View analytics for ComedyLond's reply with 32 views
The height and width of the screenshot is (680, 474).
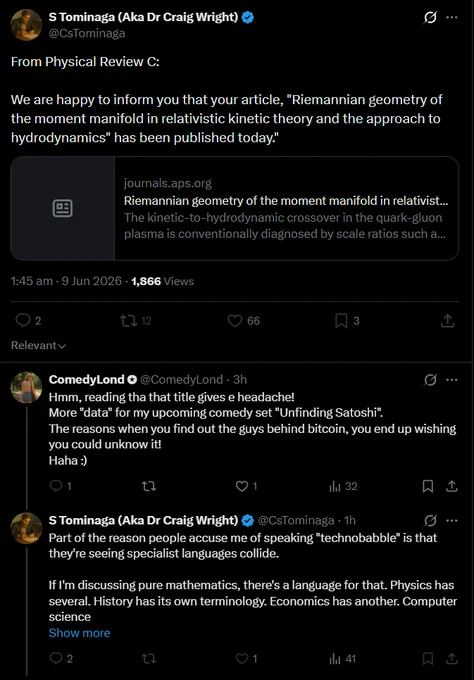tap(343, 486)
